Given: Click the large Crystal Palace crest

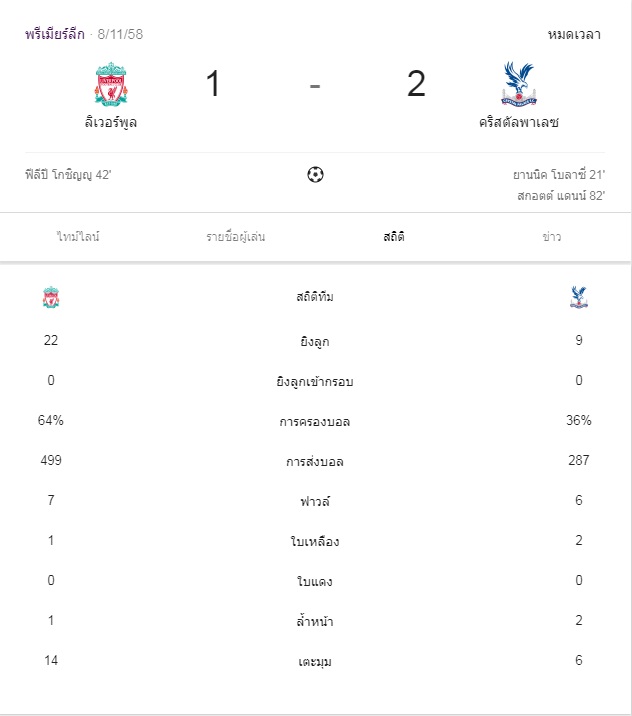Looking at the screenshot, I should (x=517, y=84).
